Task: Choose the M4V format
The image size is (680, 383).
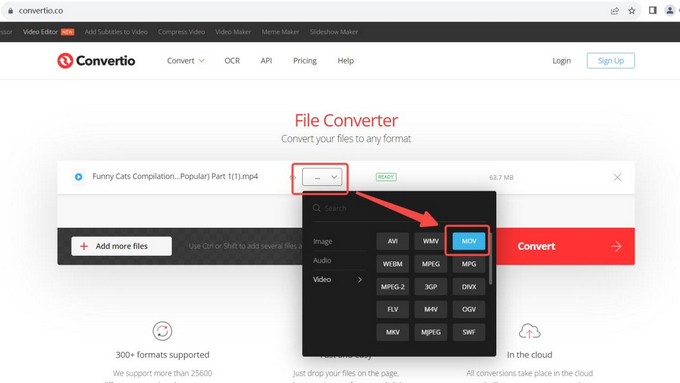Action: [431, 309]
